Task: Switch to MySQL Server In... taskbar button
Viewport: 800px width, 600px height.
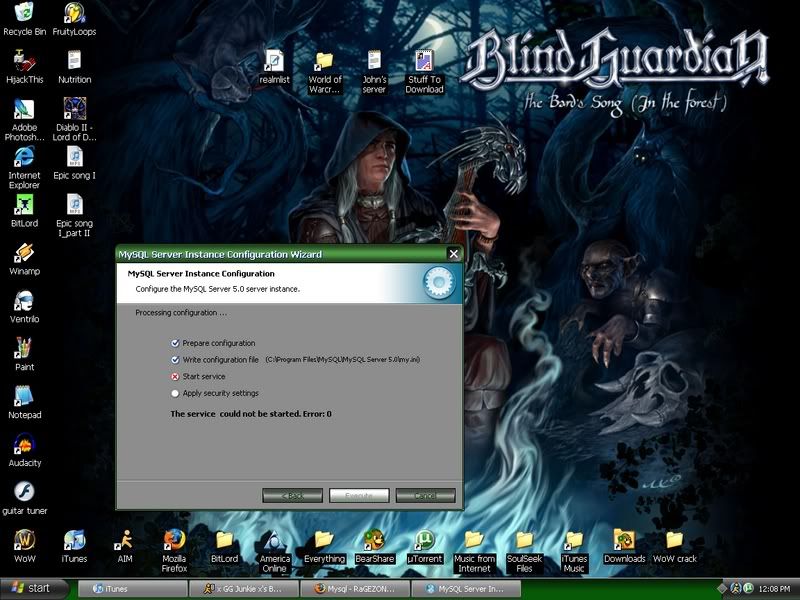Action: tap(466, 589)
